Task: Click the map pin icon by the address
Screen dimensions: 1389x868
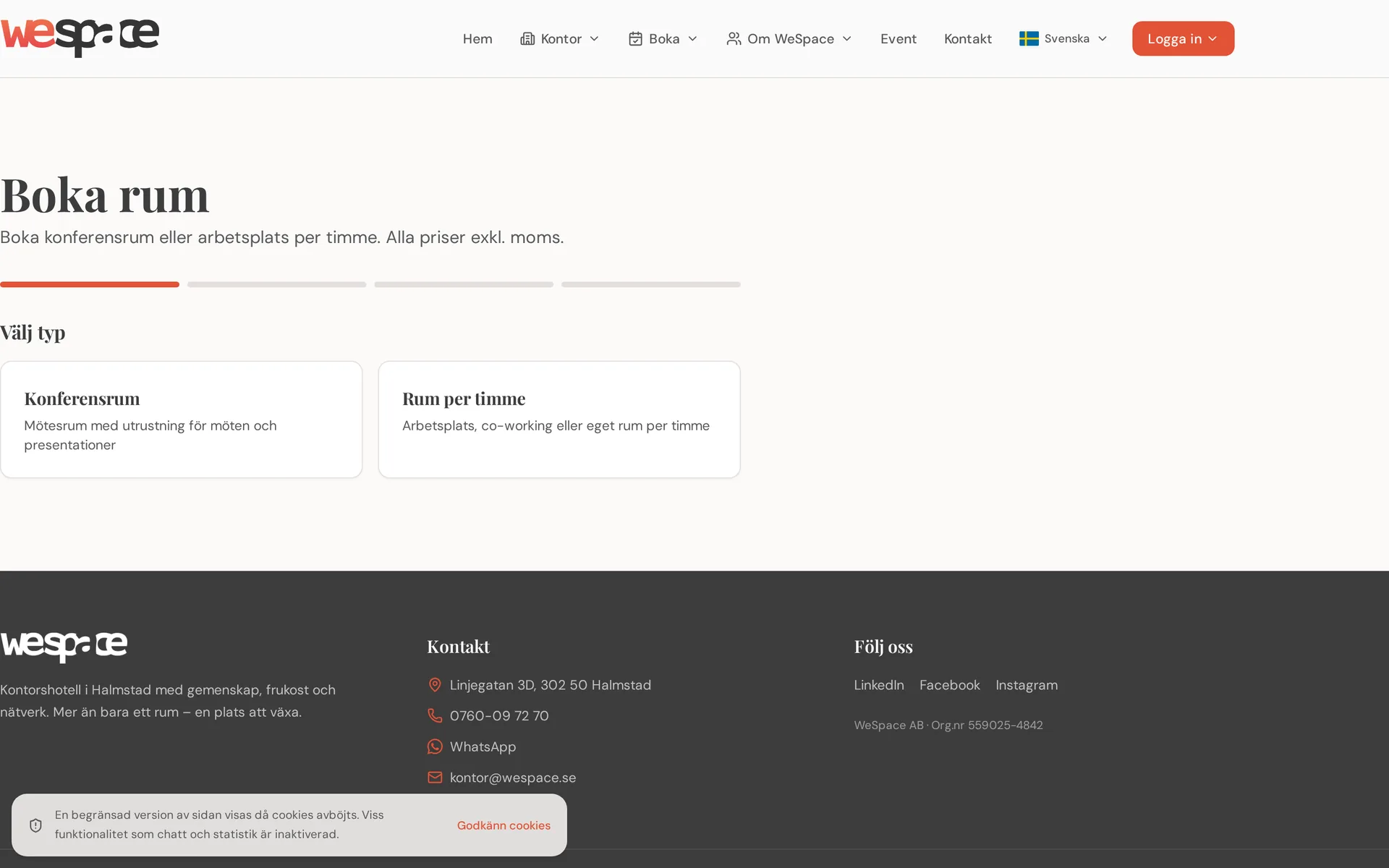Action: click(435, 685)
